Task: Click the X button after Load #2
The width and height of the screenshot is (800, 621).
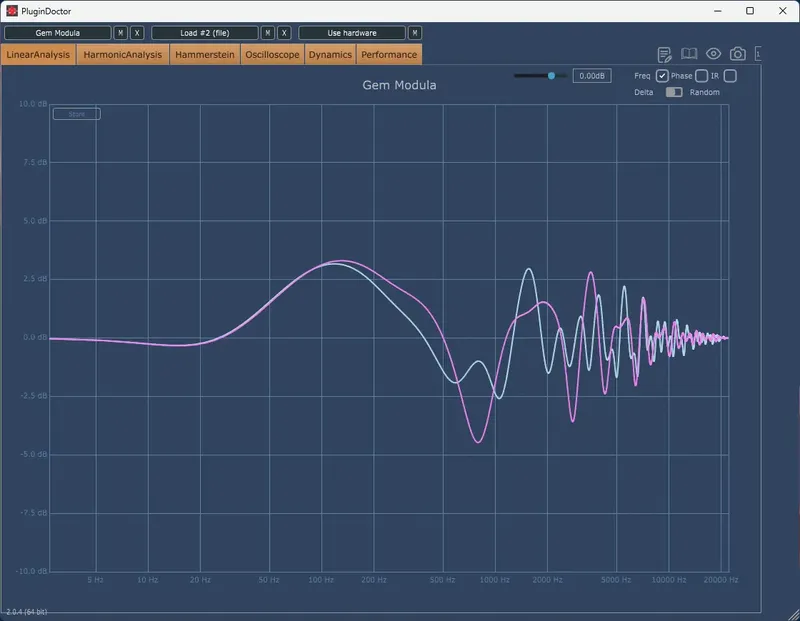Action: tap(284, 32)
